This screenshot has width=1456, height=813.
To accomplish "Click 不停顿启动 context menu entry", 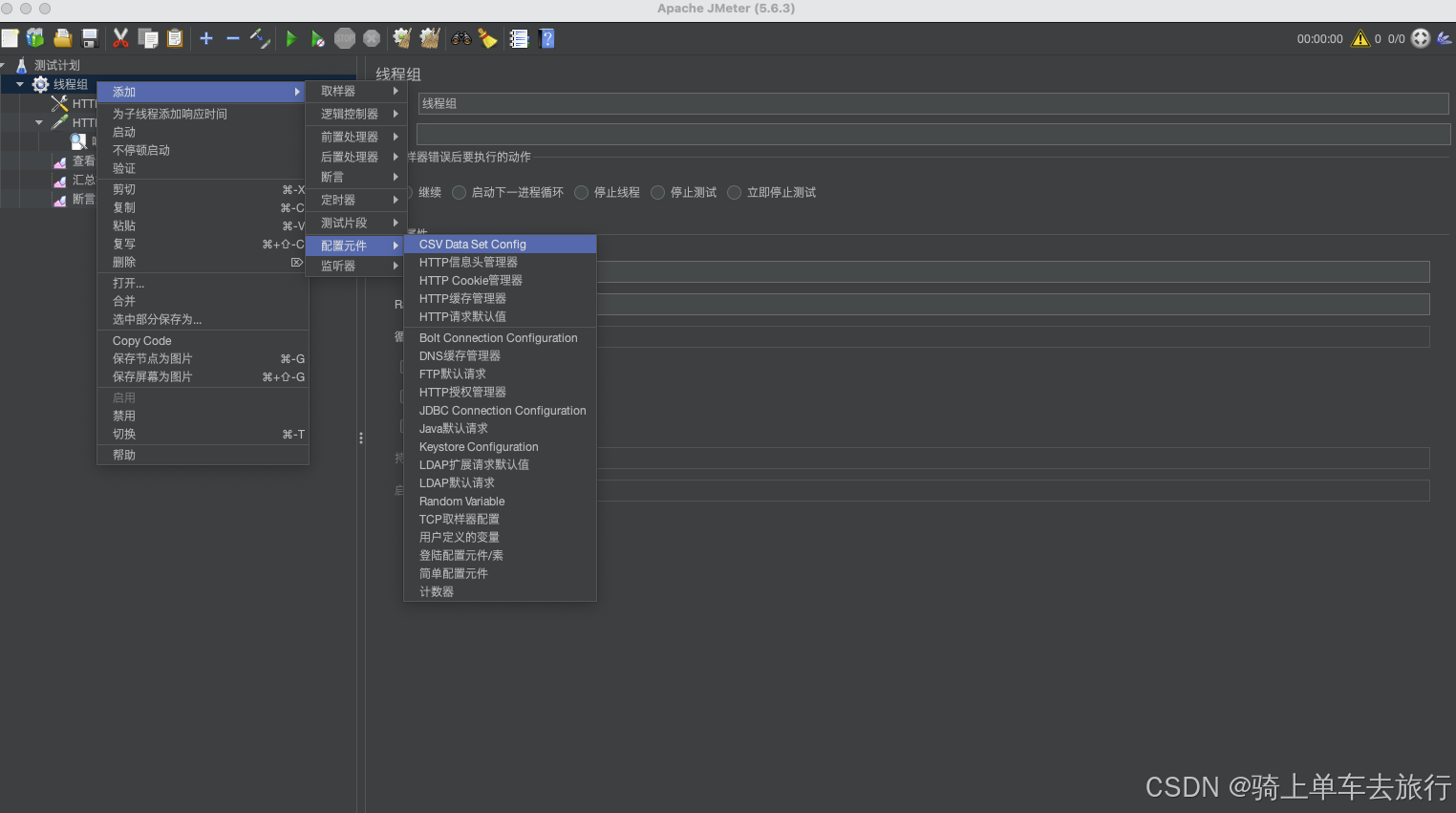I will click(203, 150).
